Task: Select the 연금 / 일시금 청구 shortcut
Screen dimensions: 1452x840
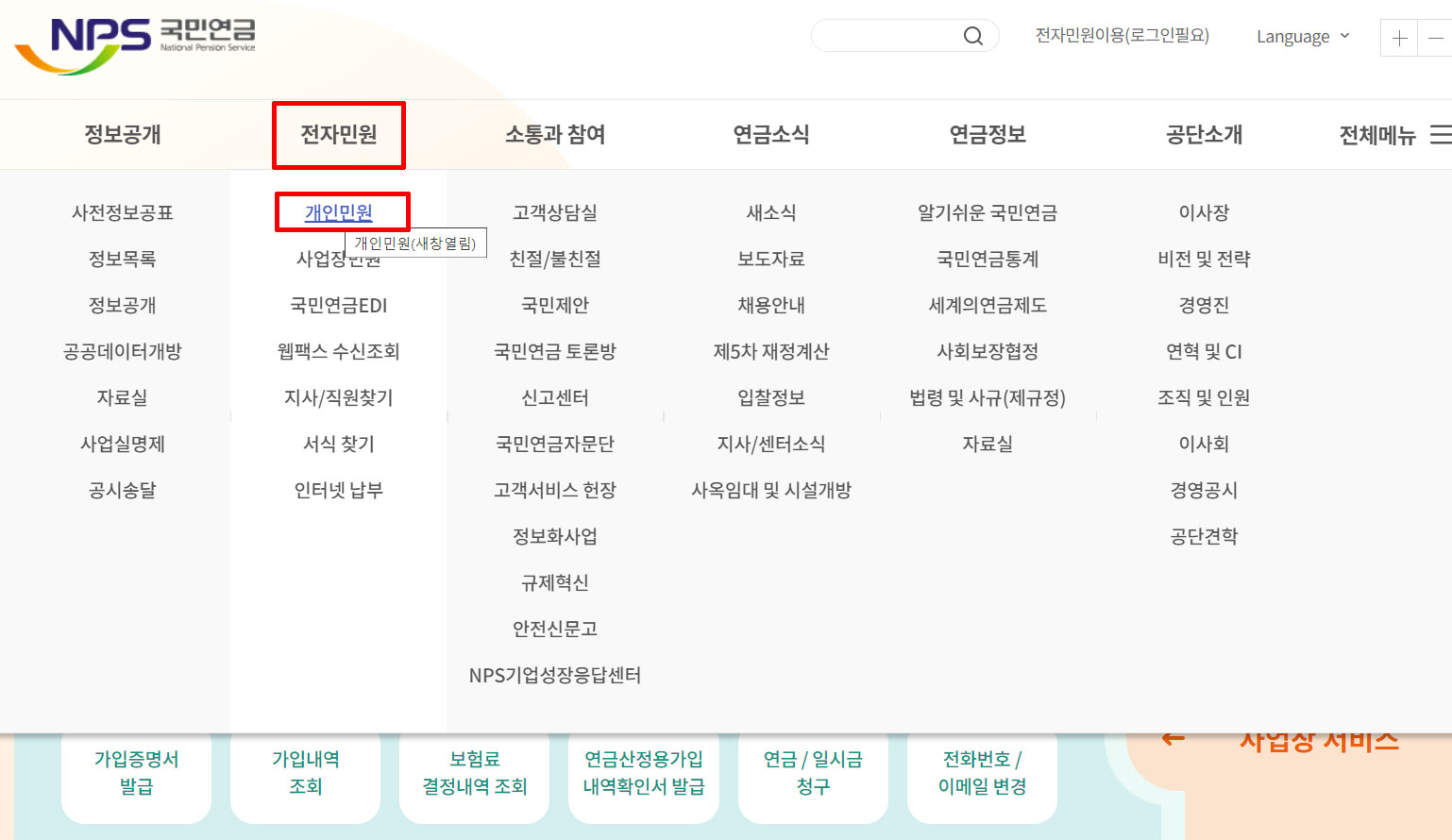Action: point(813,774)
